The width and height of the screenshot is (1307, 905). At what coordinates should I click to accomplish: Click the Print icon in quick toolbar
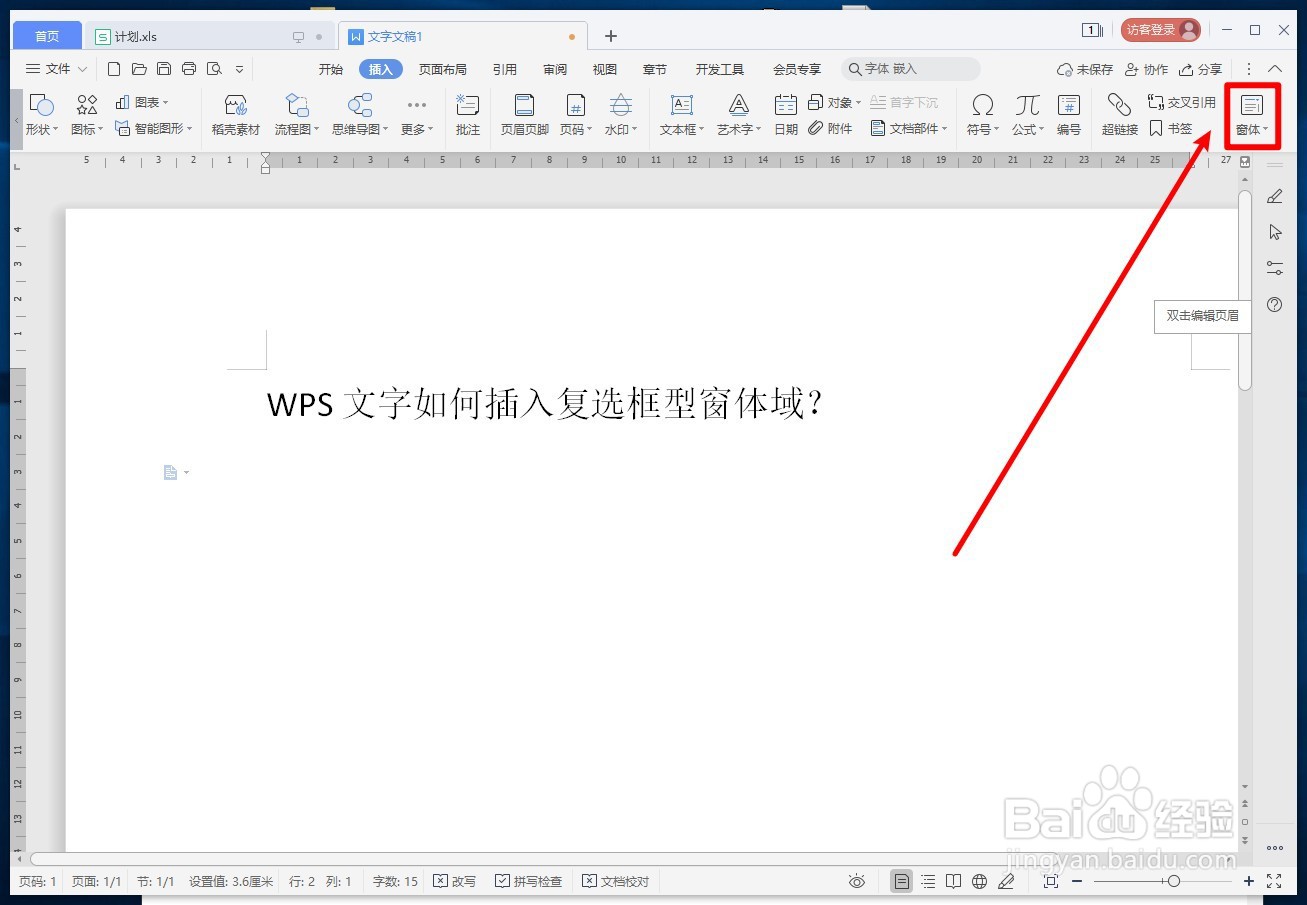(189, 69)
